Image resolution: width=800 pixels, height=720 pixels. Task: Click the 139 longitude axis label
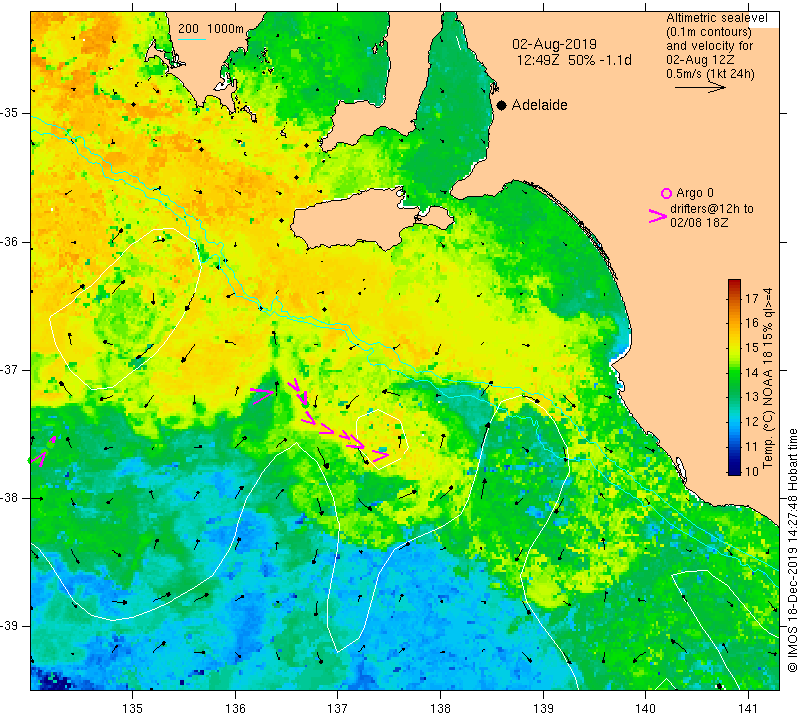click(x=543, y=709)
